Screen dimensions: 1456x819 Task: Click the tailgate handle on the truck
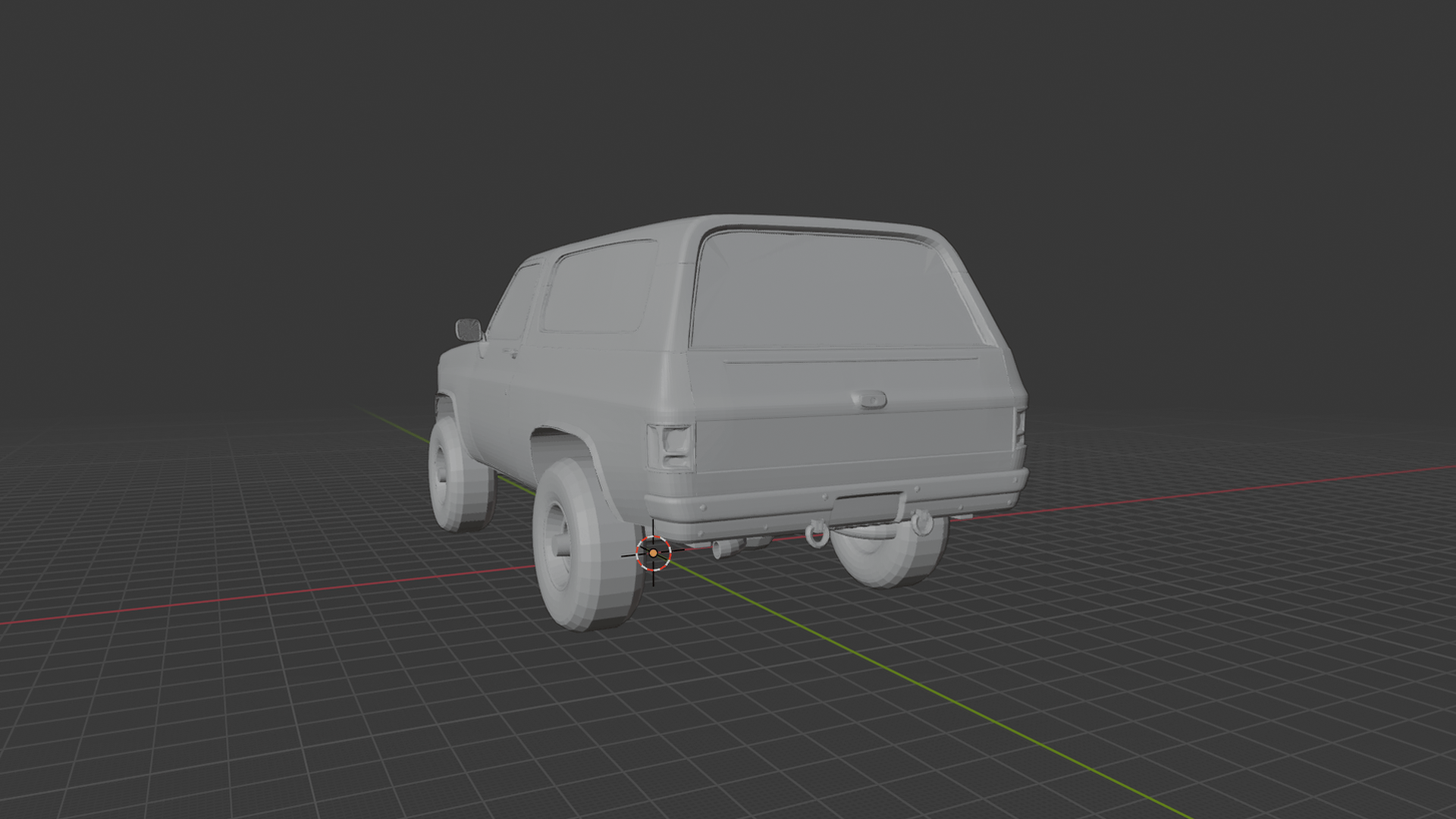869,399
